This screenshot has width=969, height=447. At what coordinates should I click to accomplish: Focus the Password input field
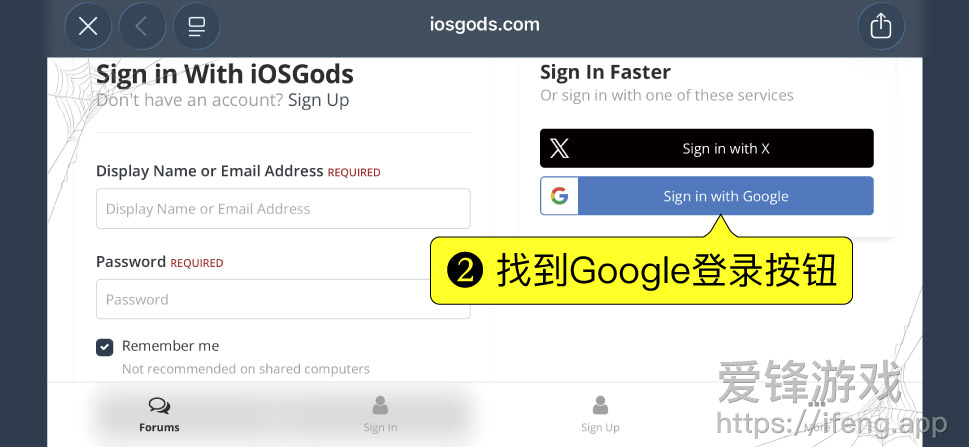pyautogui.click(x=283, y=299)
